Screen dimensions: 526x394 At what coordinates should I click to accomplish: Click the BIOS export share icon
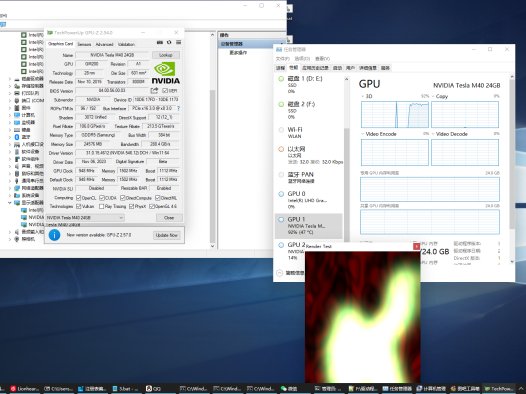tap(154, 91)
